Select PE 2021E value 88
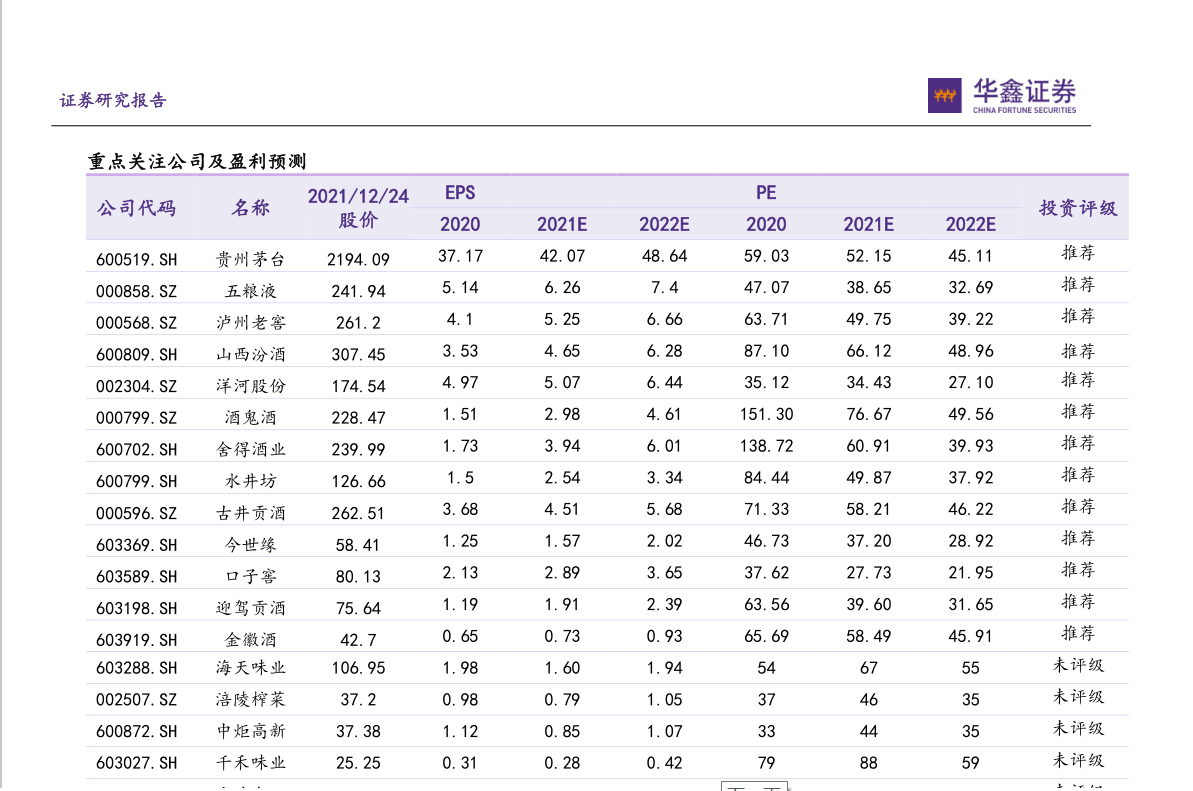This screenshot has width=1193, height=791. (868, 763)
